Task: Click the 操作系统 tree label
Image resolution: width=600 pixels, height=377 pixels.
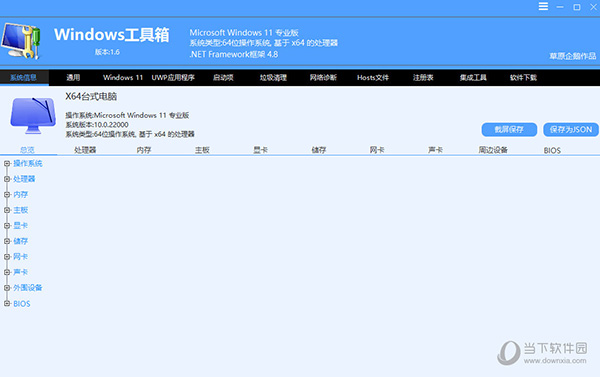Action: 28,163
